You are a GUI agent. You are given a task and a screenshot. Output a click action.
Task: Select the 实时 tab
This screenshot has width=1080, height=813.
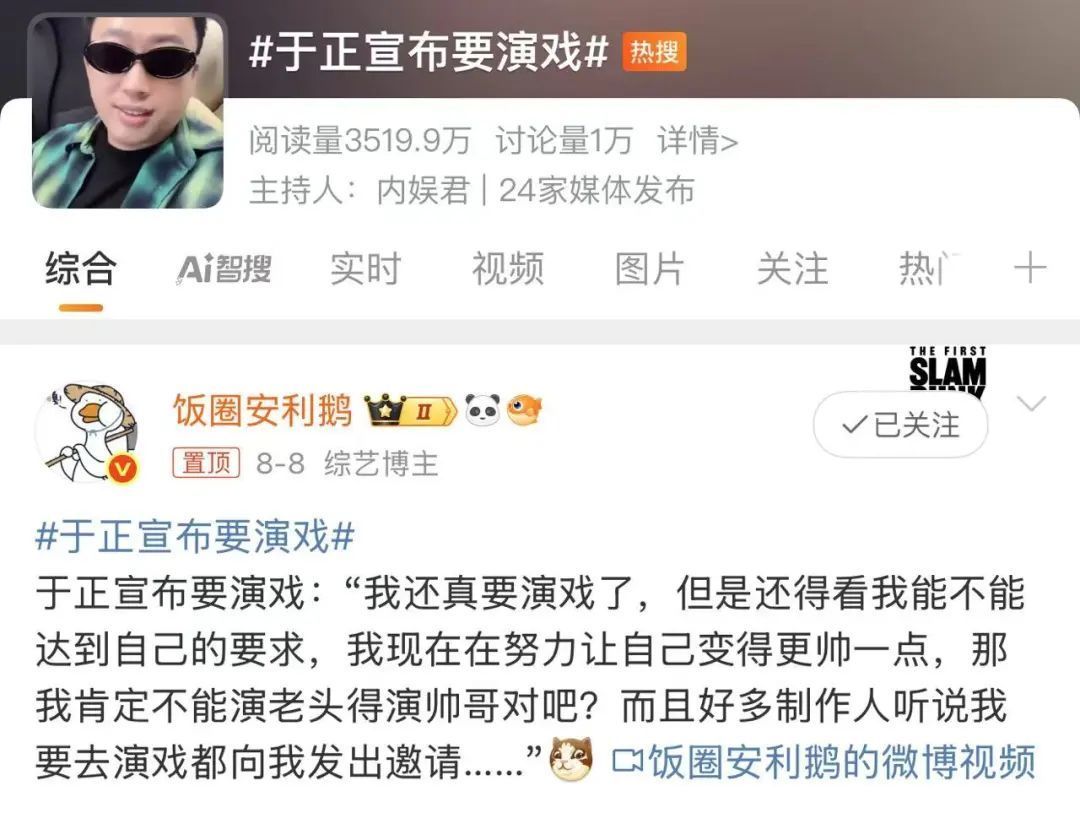[366, 269]
